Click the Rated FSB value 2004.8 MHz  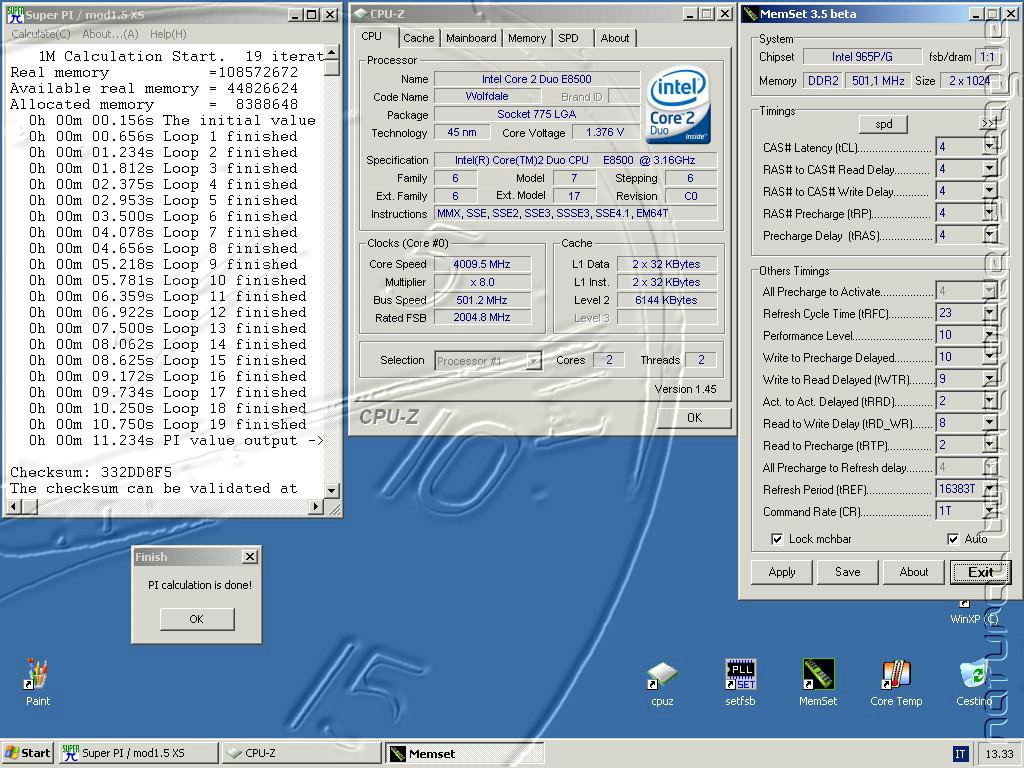[482, 317]
